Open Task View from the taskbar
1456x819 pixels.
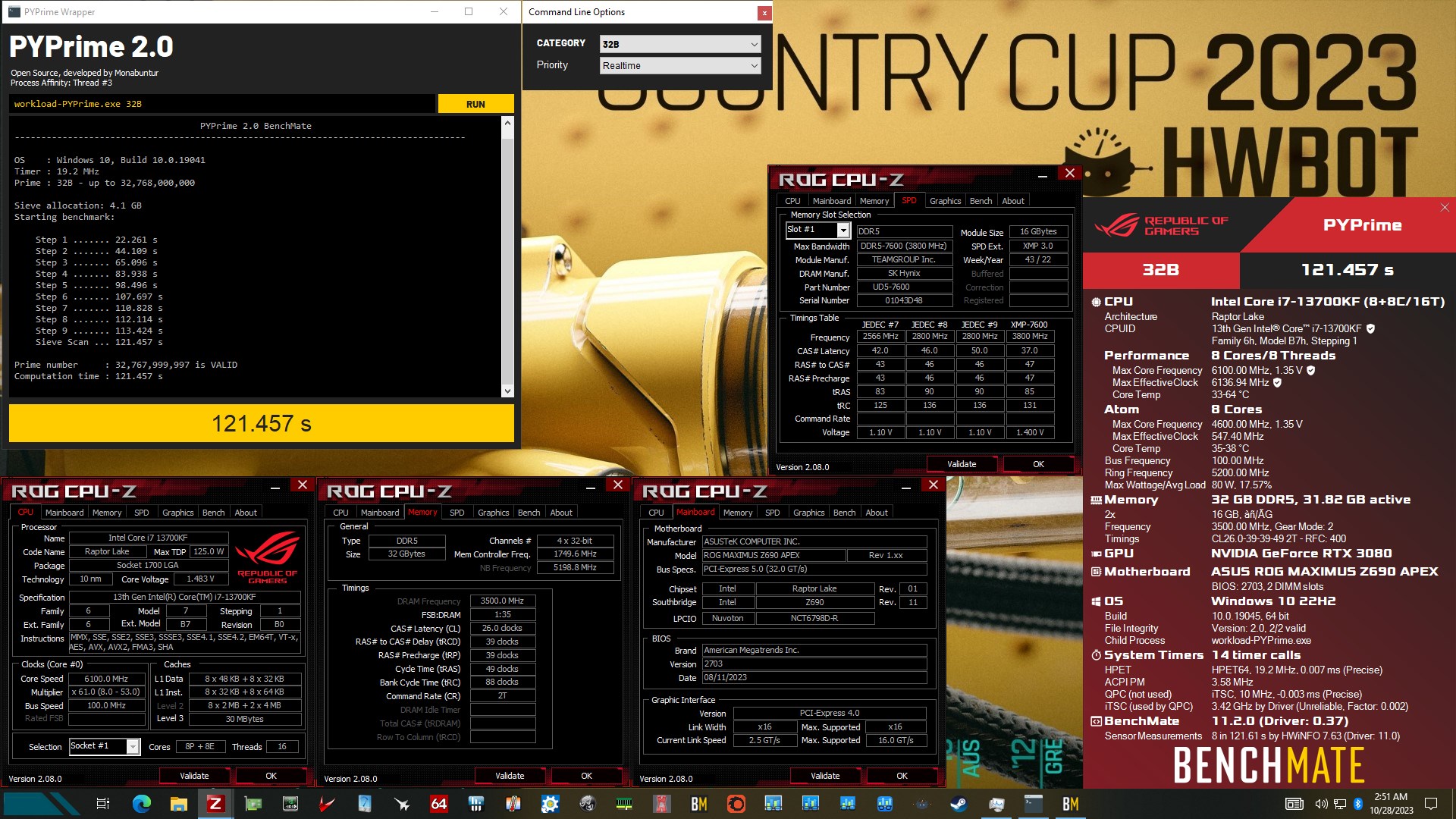pyautogui.click(x=103, y=804)
